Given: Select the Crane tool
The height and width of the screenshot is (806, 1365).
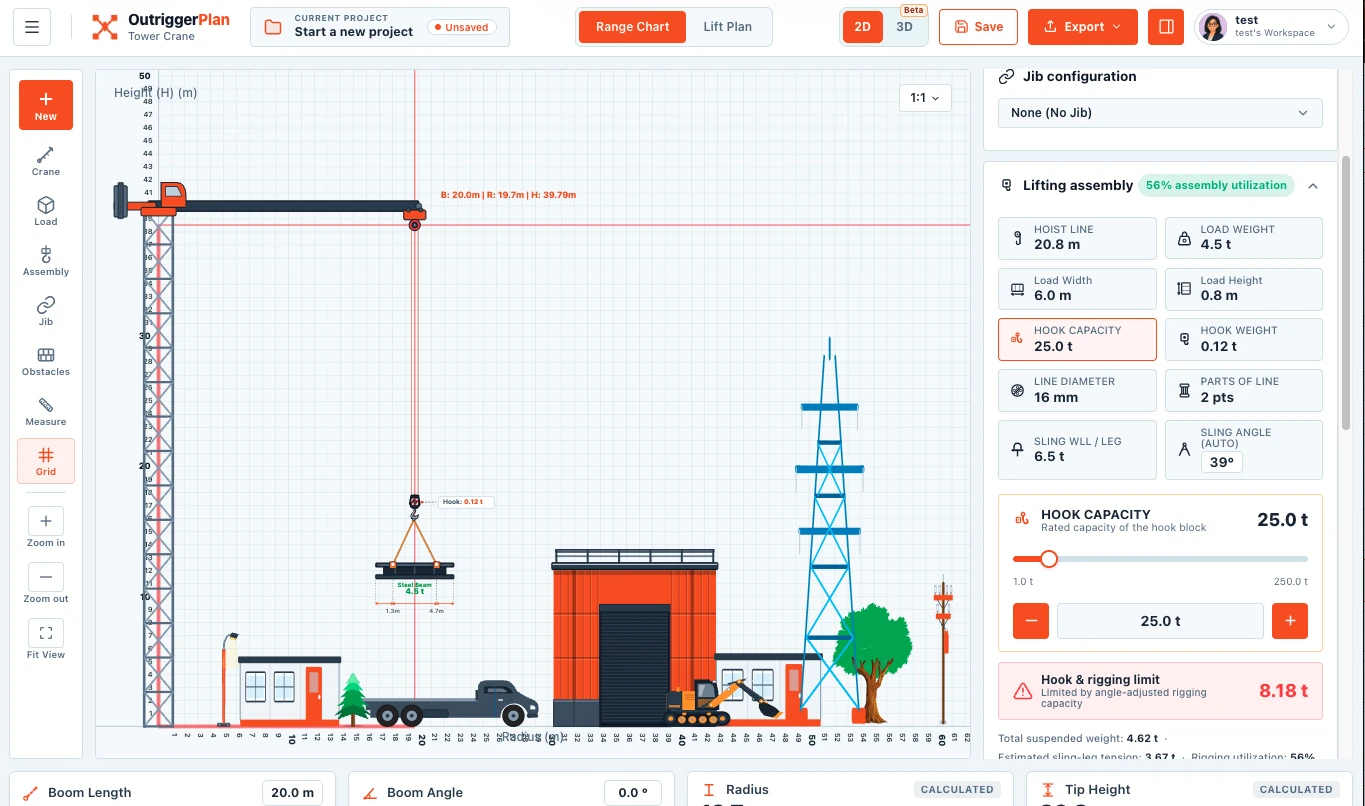Looking at the screenshot, I should point(46,161).
